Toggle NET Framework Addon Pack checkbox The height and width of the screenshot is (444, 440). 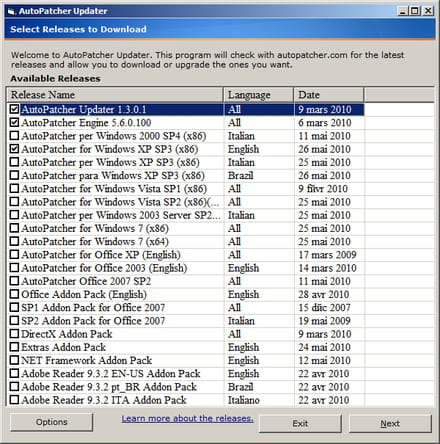coord(14,360)
